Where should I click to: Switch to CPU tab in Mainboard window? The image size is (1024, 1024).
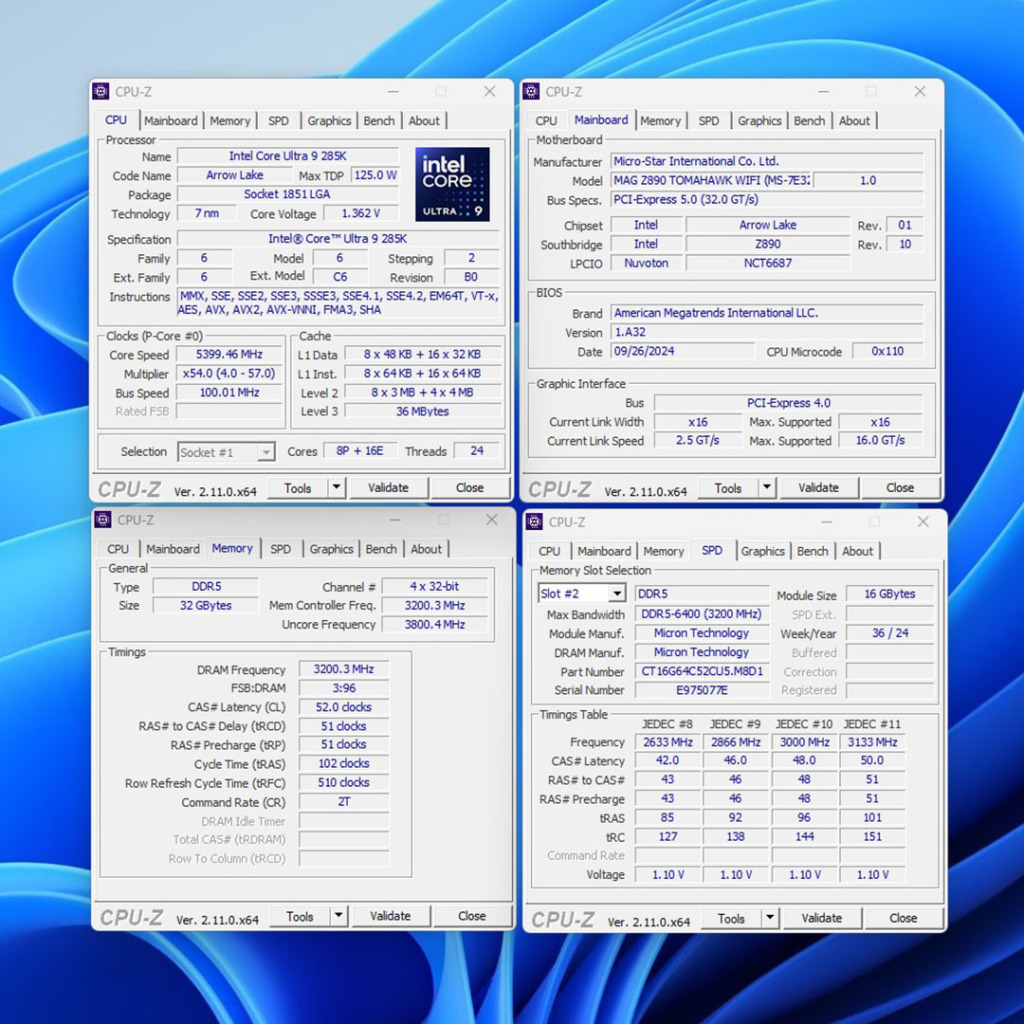(x=546, y=121)
